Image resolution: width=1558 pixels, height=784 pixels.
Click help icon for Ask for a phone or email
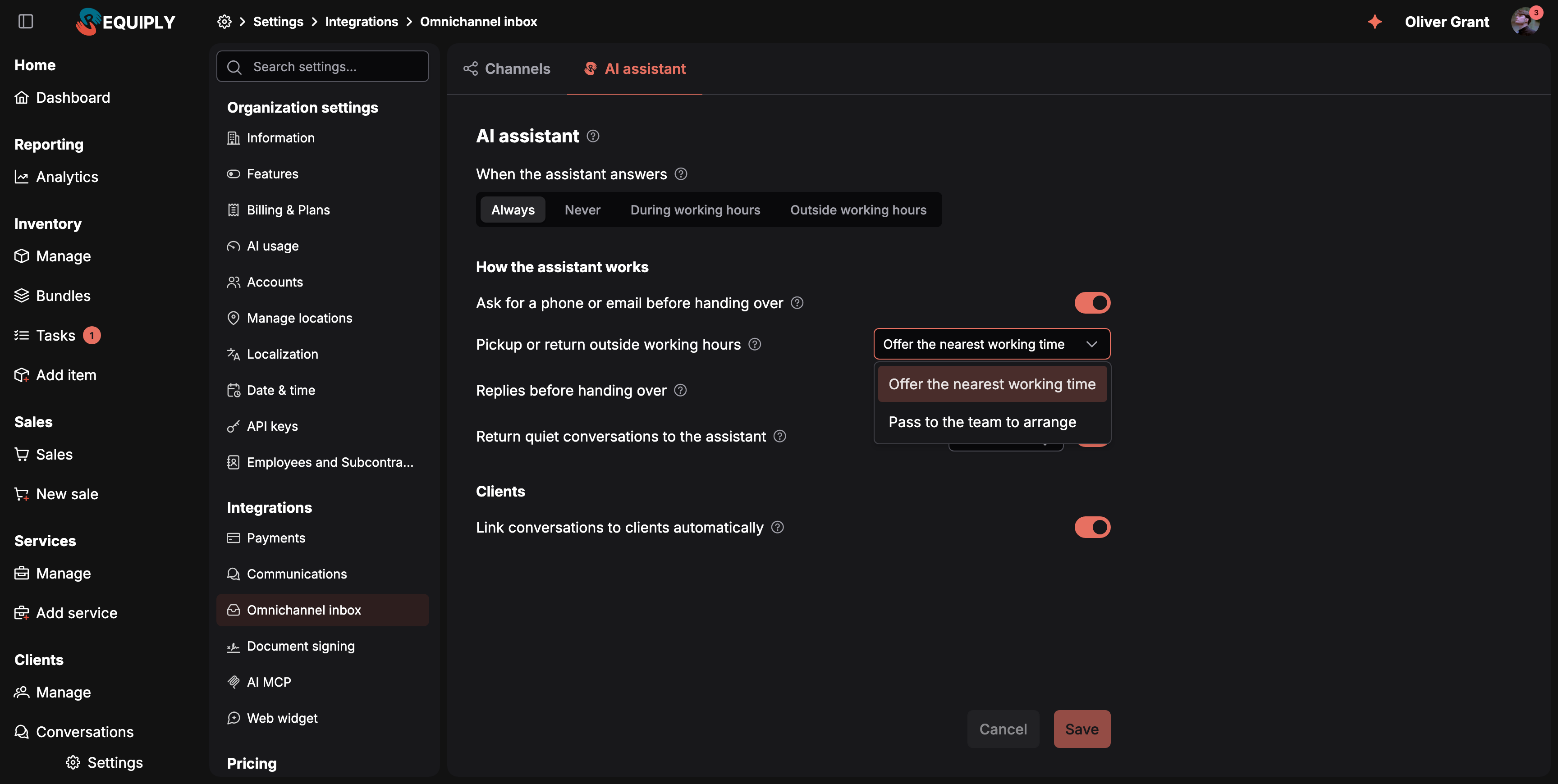797,303
